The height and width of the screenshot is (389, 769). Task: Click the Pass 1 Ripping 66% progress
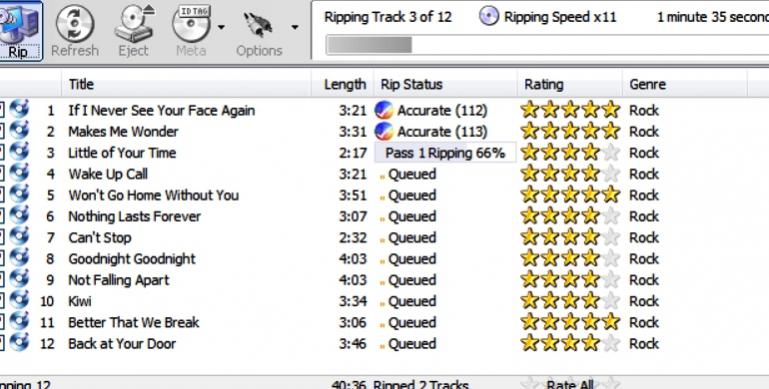click(445, 153)
